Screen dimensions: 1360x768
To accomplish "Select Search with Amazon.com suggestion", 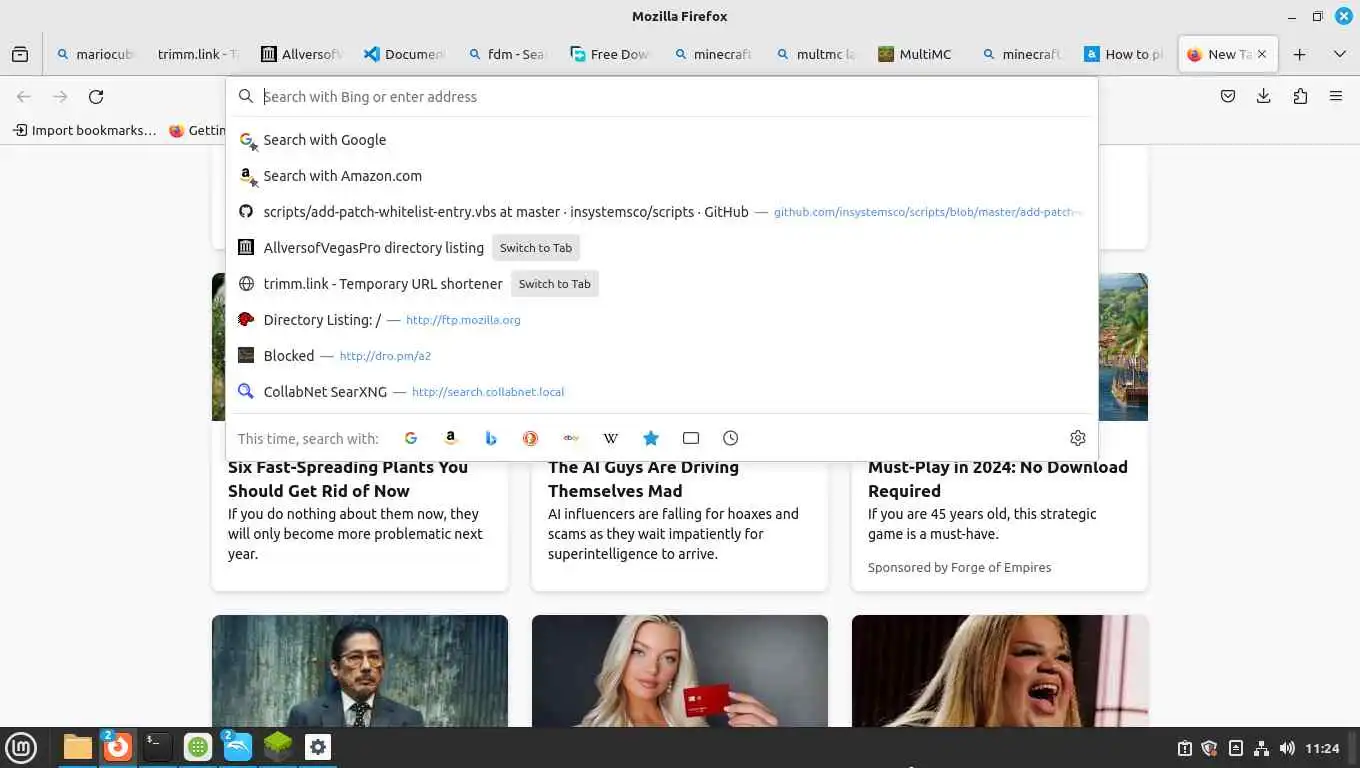I will 662,176.
